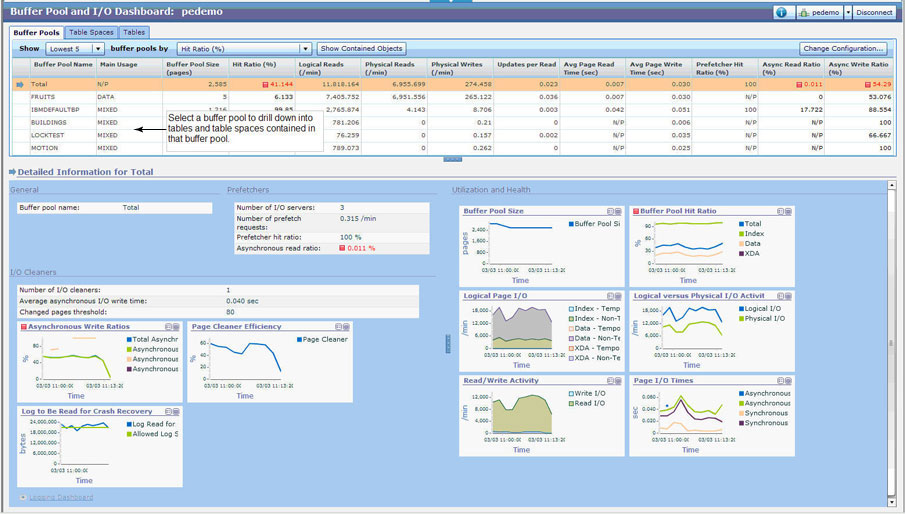Click right grid icon of Logical Page I/O chart

click(618, 297)
